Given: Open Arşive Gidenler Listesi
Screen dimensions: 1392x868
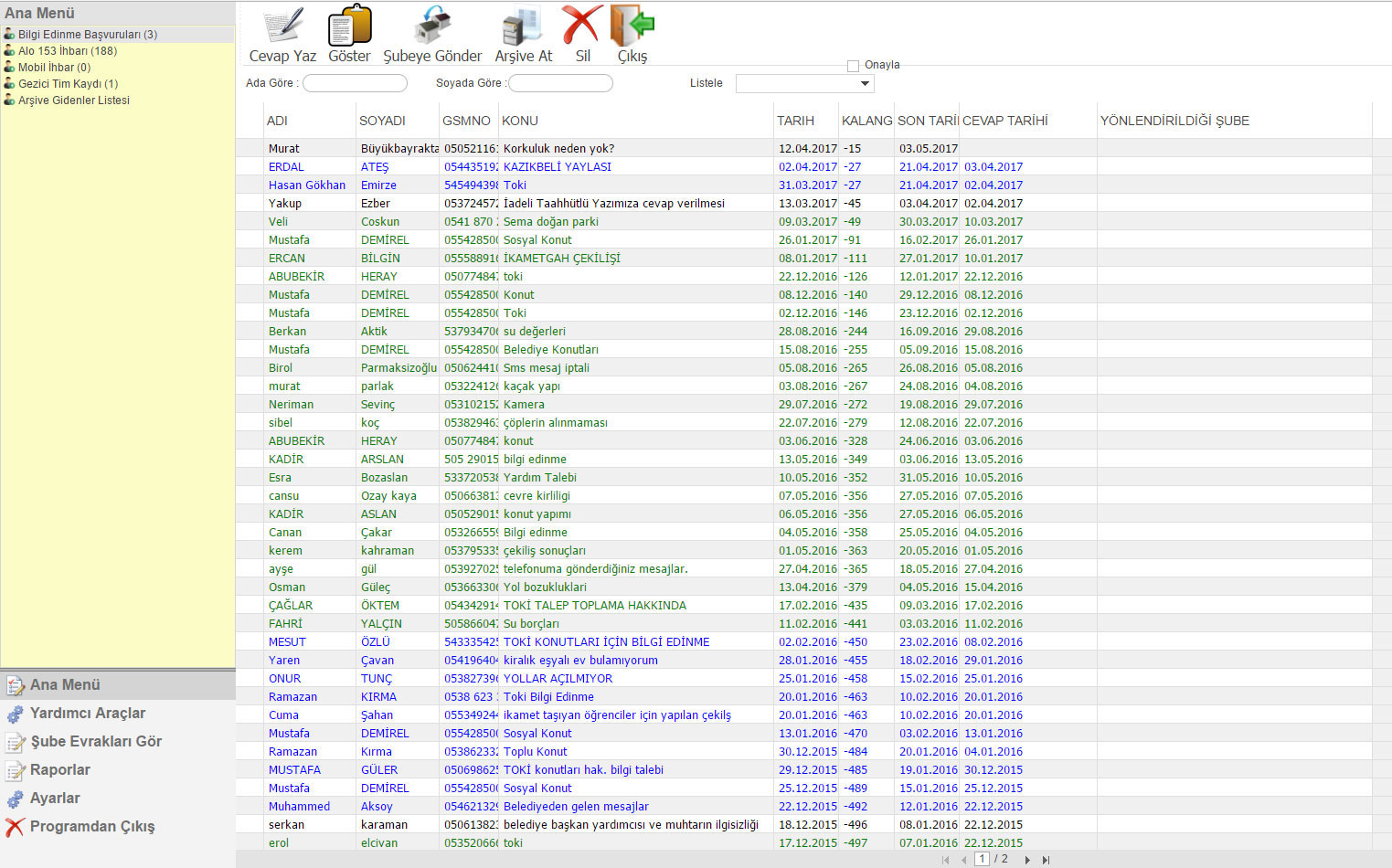Looking at the screenshot, I should point(74,101).
